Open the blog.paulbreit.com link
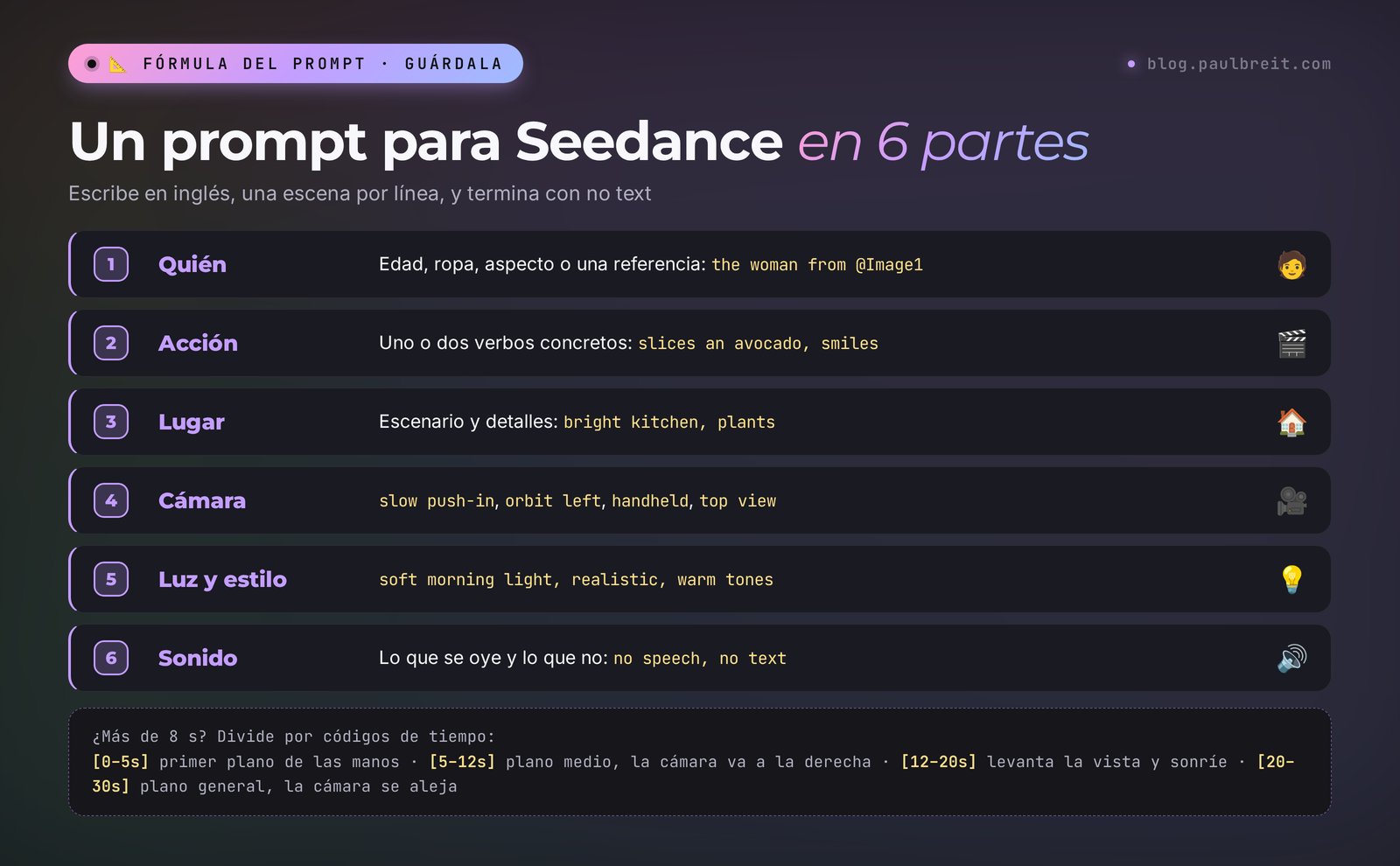The height and width of the screenshot is (866, 1400). click(x=1239, y=64)
